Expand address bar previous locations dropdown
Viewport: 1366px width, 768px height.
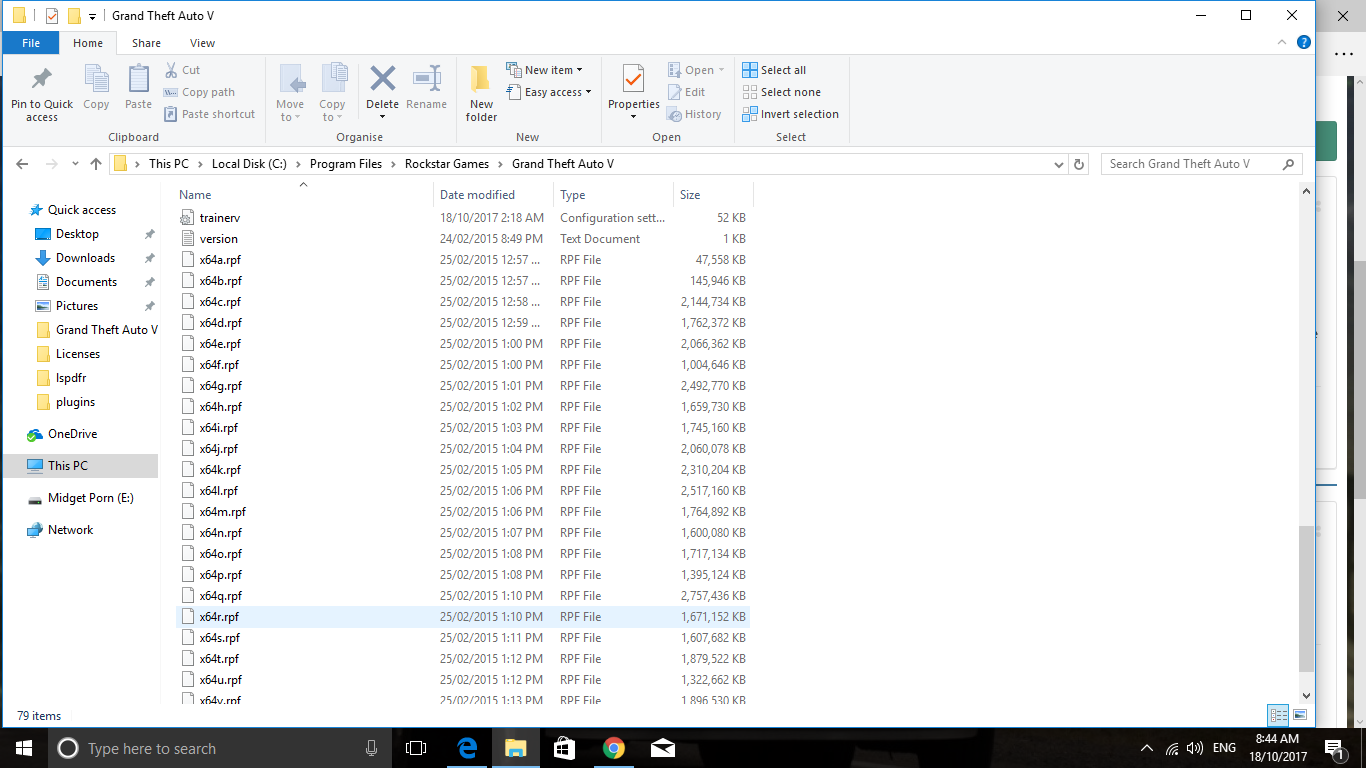(x=1059, y=164)
